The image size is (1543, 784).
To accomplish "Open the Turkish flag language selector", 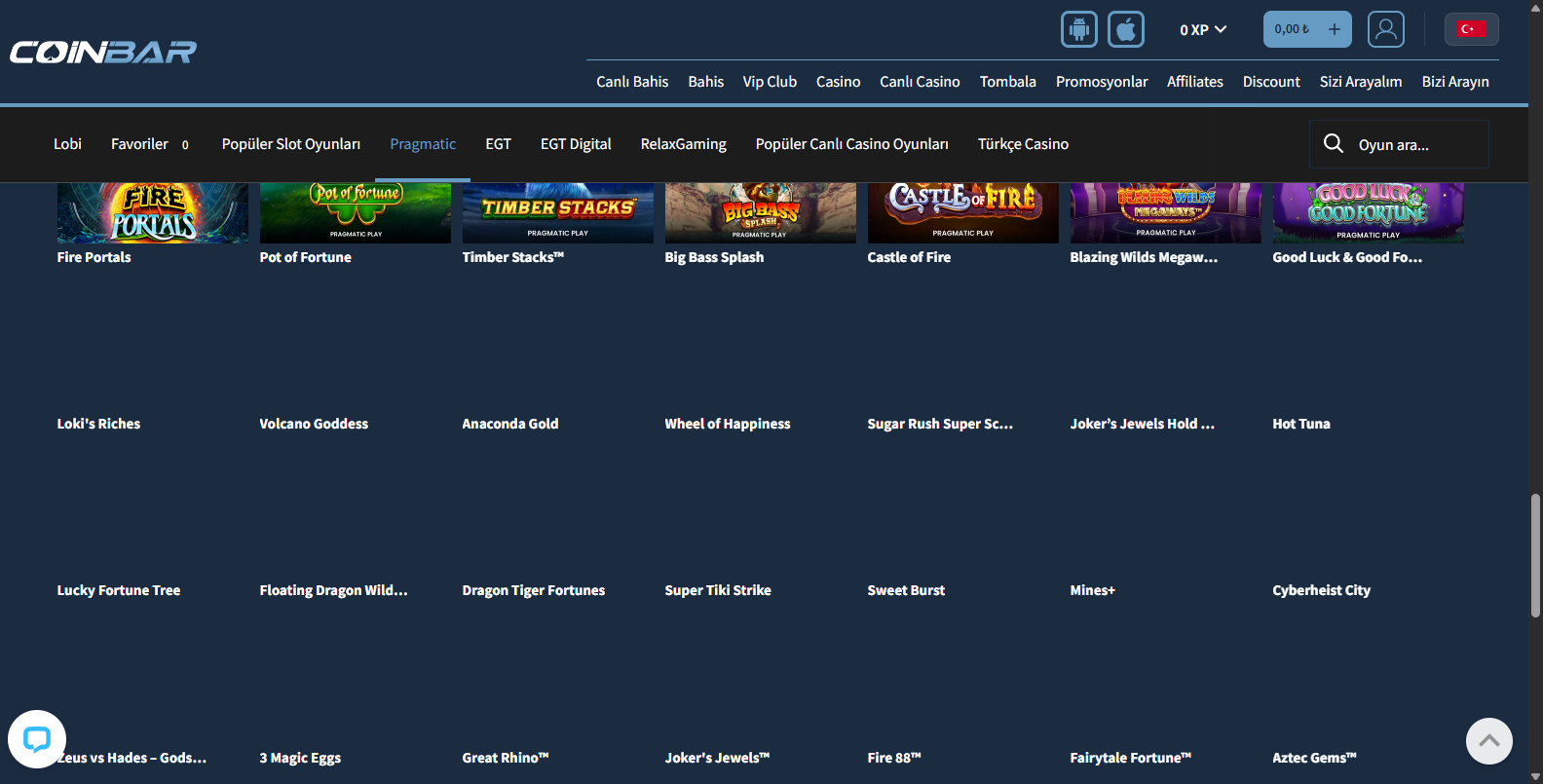I will coord(1471,29).
